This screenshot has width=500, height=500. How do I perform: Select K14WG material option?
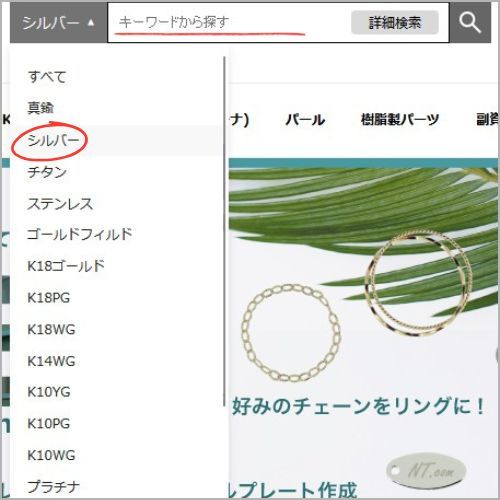115,361
